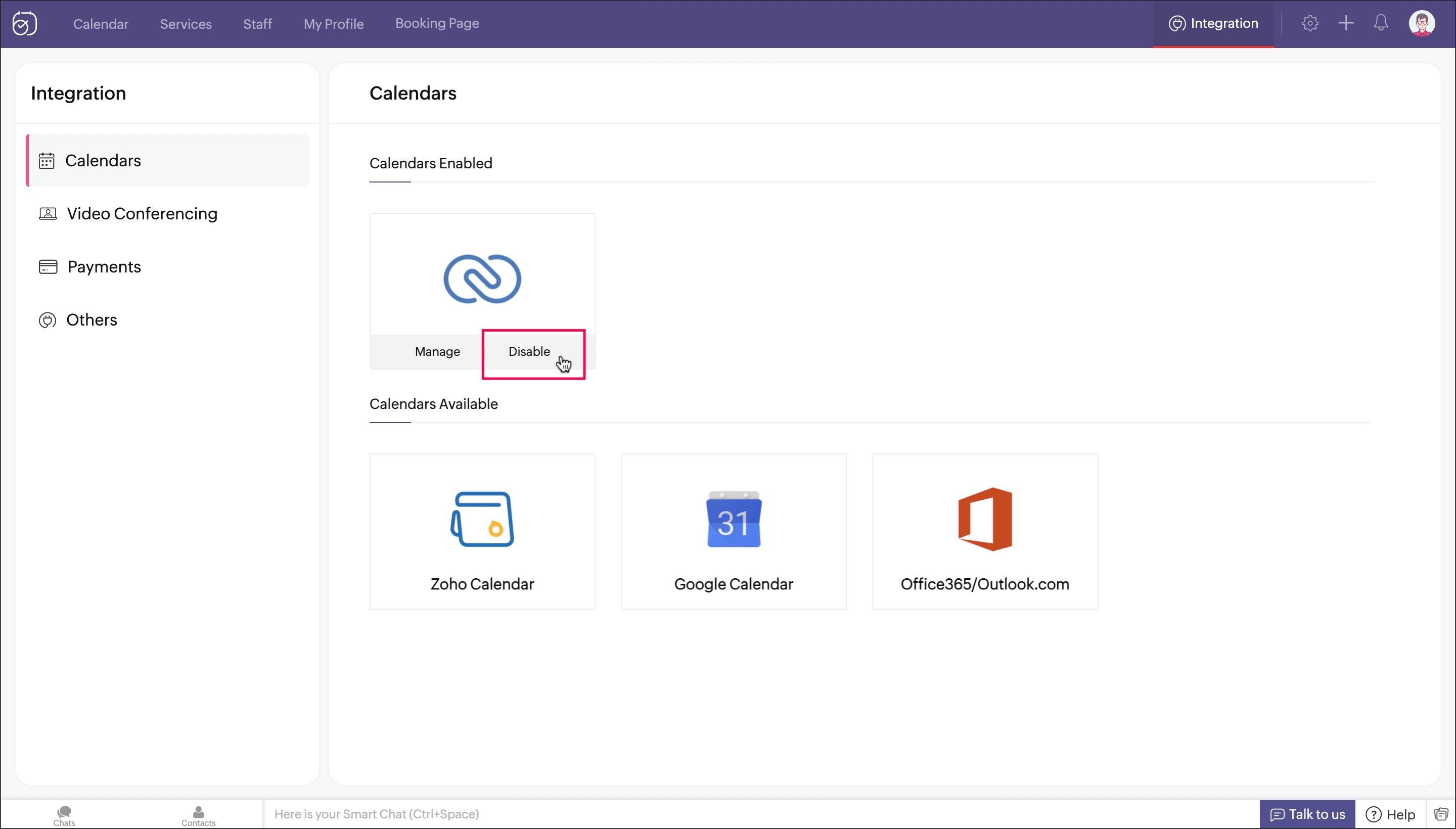The image size is (1456, 829).
Task: Click the Calendars Available heading
Action: 434,404
